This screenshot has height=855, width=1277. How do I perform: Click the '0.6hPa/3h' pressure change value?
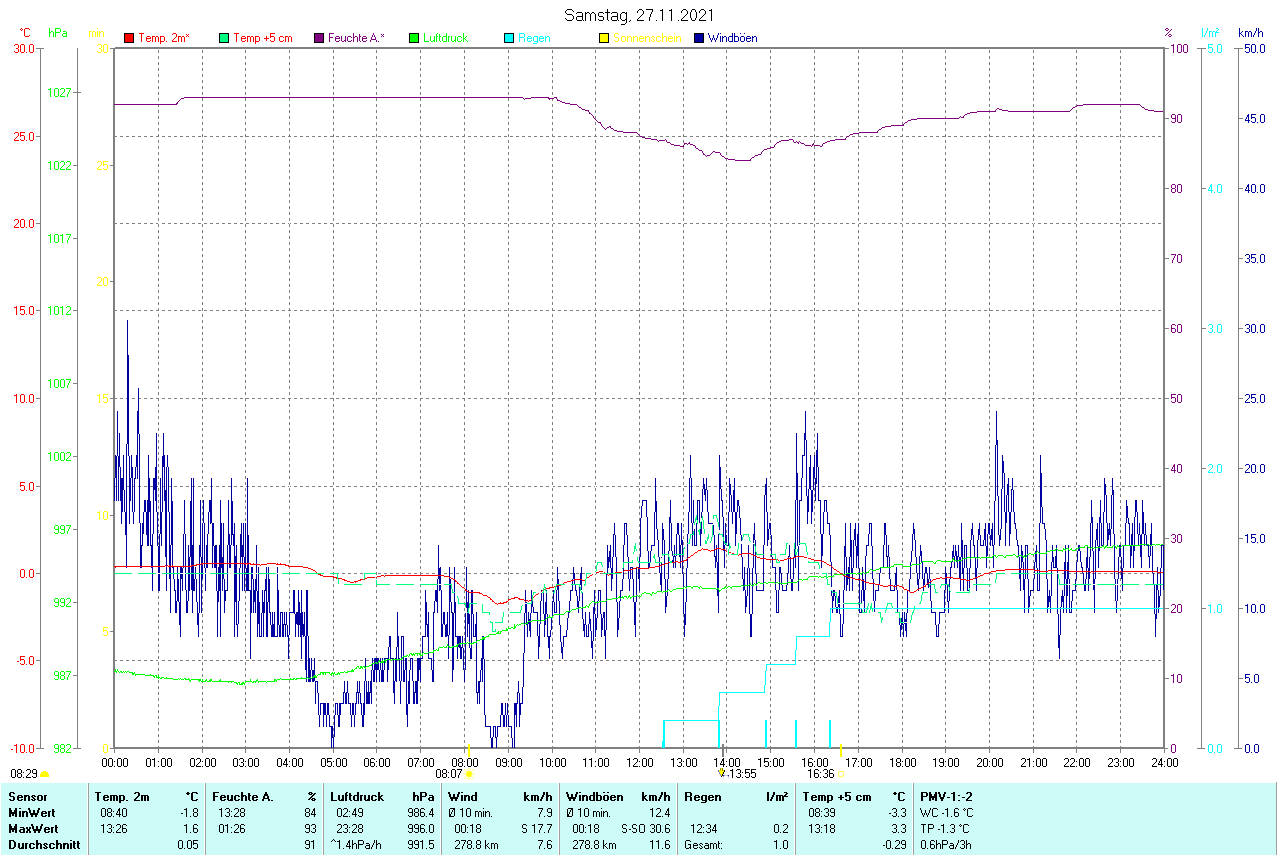tap(946, 845)
